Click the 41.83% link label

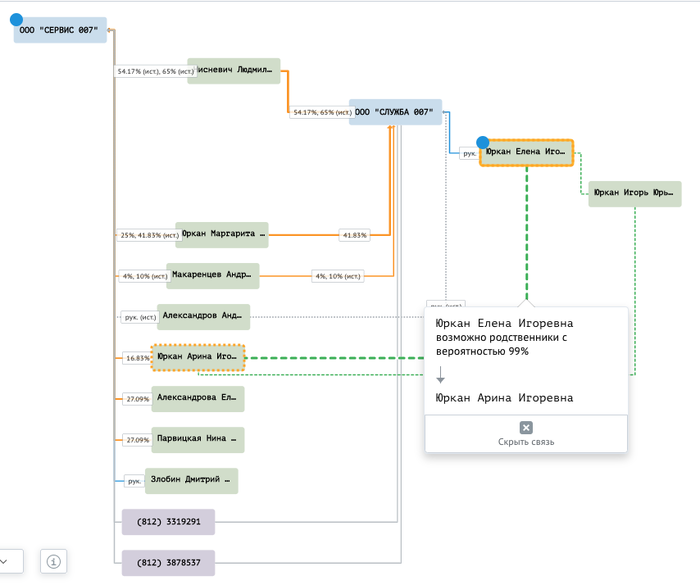coord(354,235)
